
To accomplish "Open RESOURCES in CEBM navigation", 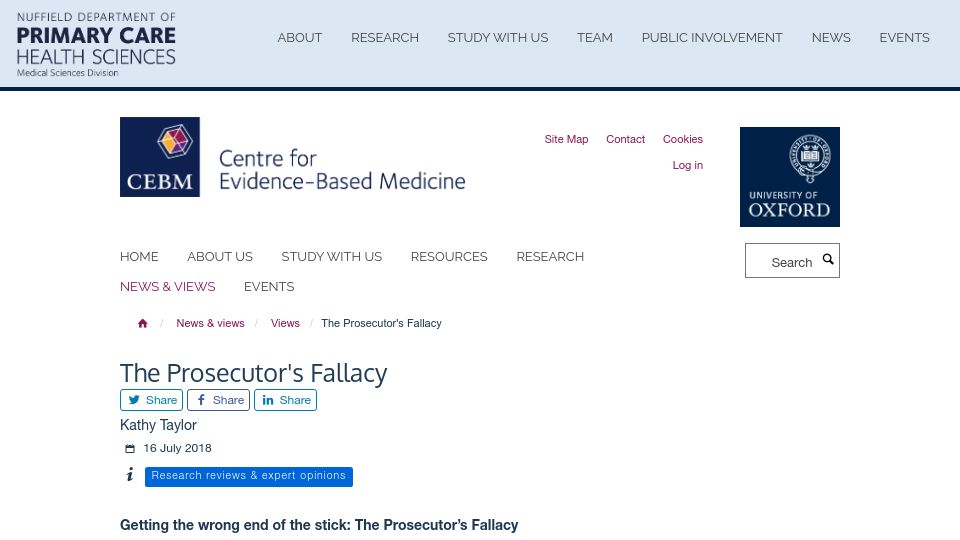I will click(449, 257).
